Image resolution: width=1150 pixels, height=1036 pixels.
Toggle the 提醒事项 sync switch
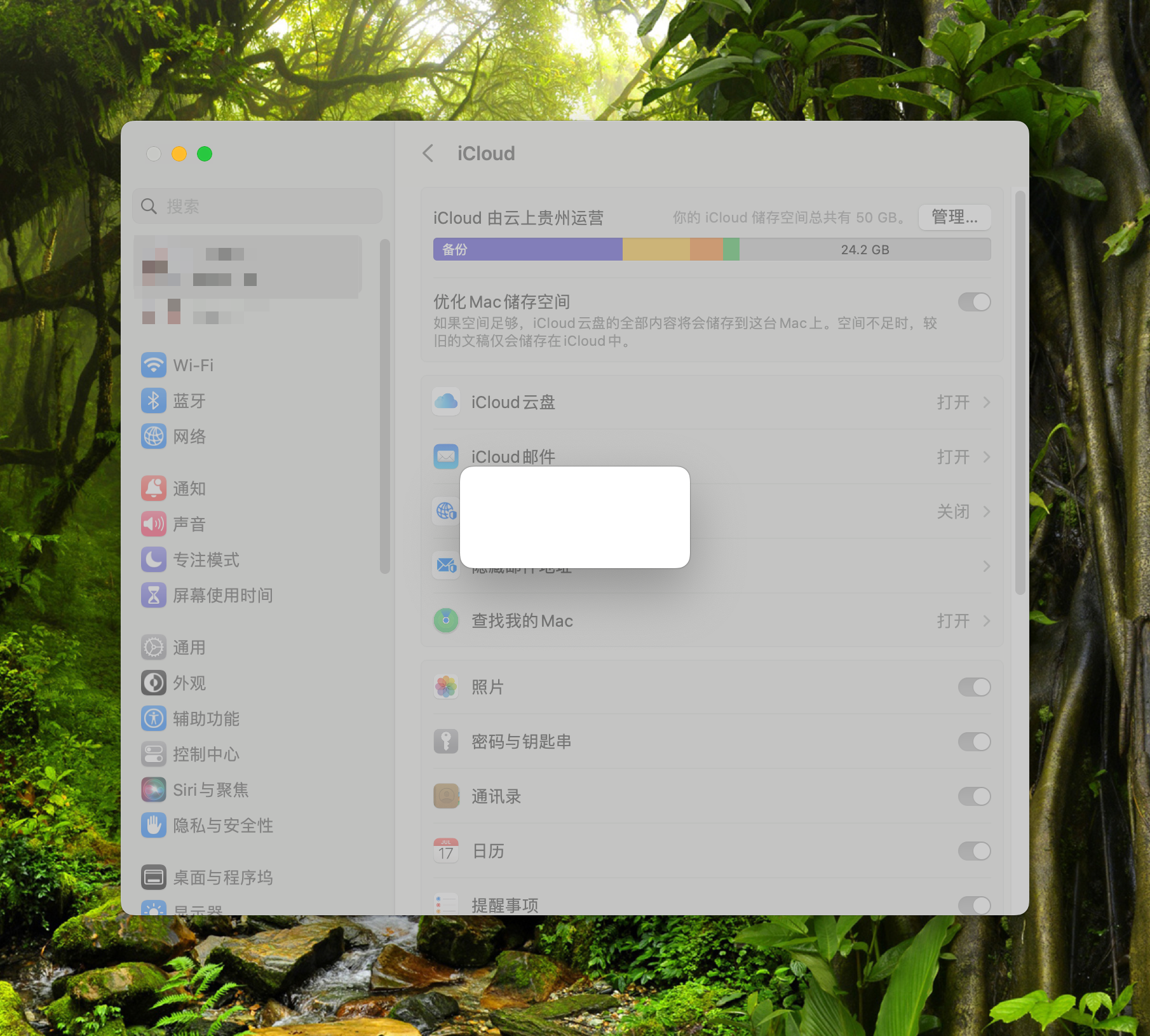click(974, 905)
